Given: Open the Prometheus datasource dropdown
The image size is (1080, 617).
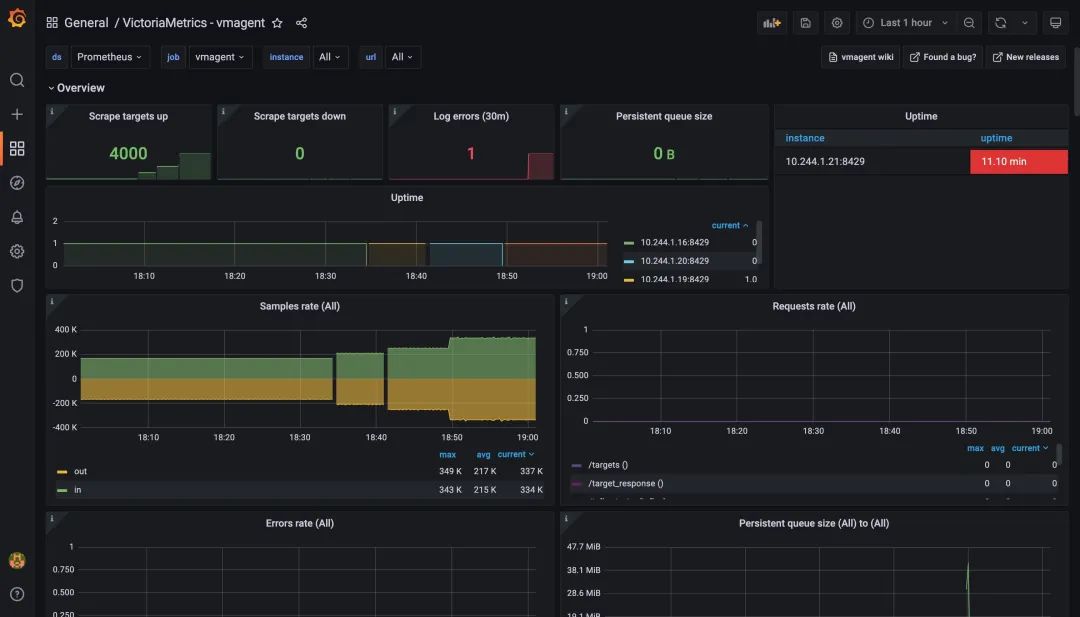Looking at the screenshot, I should click(x=110, y=57).
